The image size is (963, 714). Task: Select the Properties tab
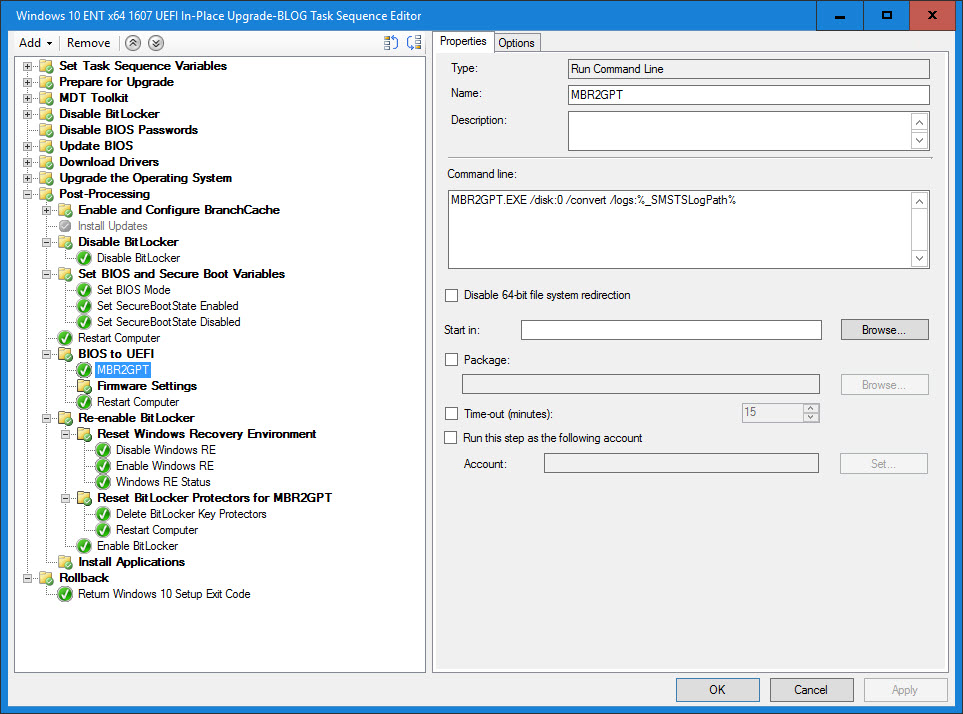(x=463, y=41)
